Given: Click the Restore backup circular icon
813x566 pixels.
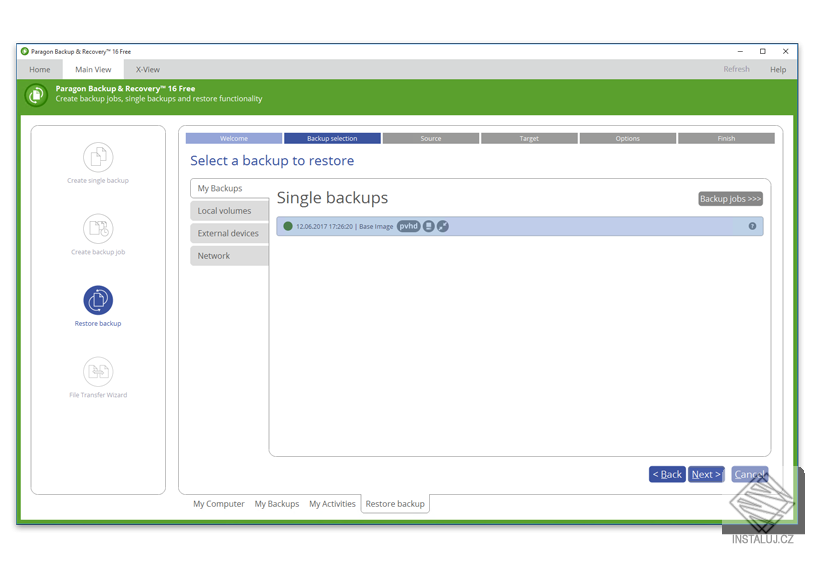Looking at the screenshot, I should pyautogui.click(x=98, y=300).
